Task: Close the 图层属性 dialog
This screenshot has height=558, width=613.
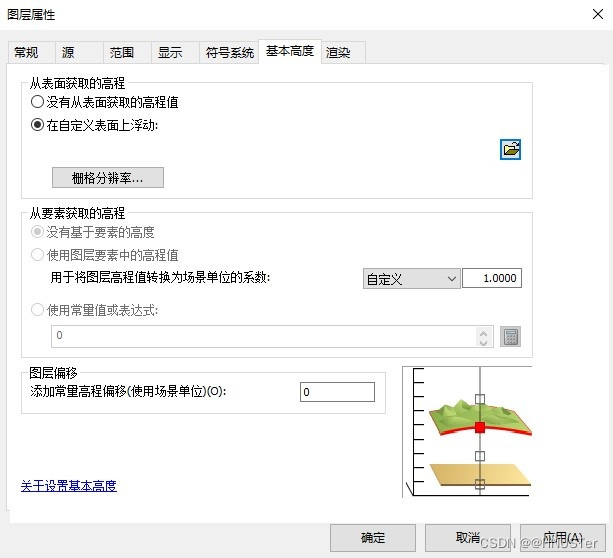Action: tap(598, 14)
